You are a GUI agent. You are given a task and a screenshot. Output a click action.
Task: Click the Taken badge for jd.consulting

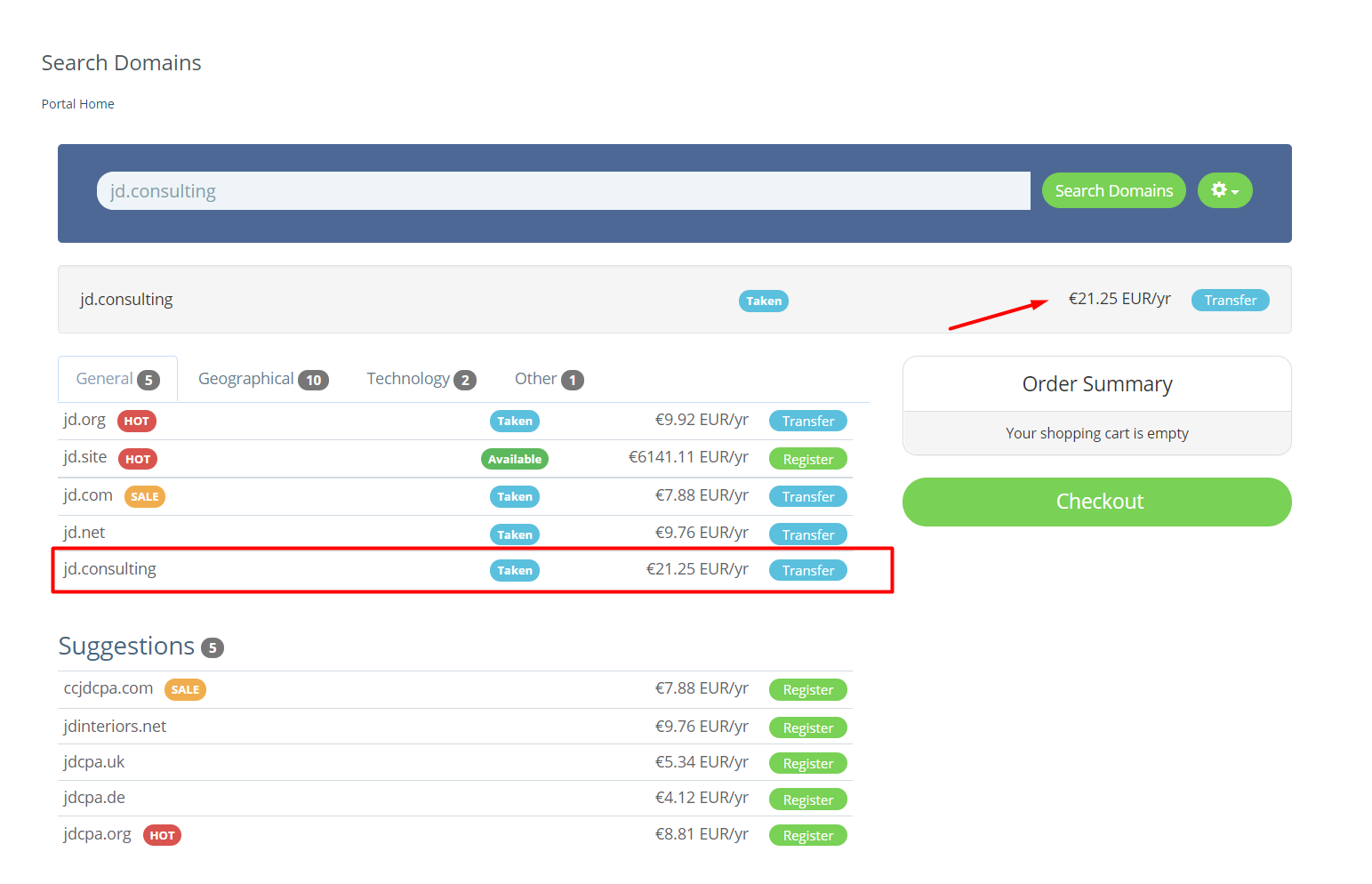point(515,570)
